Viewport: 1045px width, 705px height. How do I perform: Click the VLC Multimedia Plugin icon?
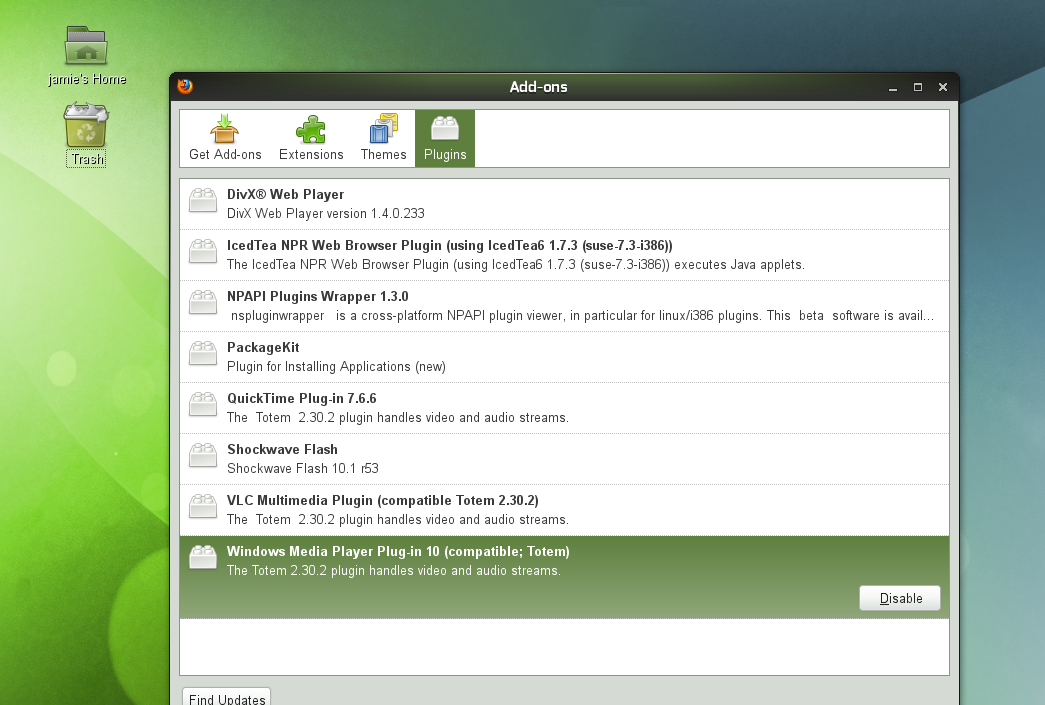(203, 506)
